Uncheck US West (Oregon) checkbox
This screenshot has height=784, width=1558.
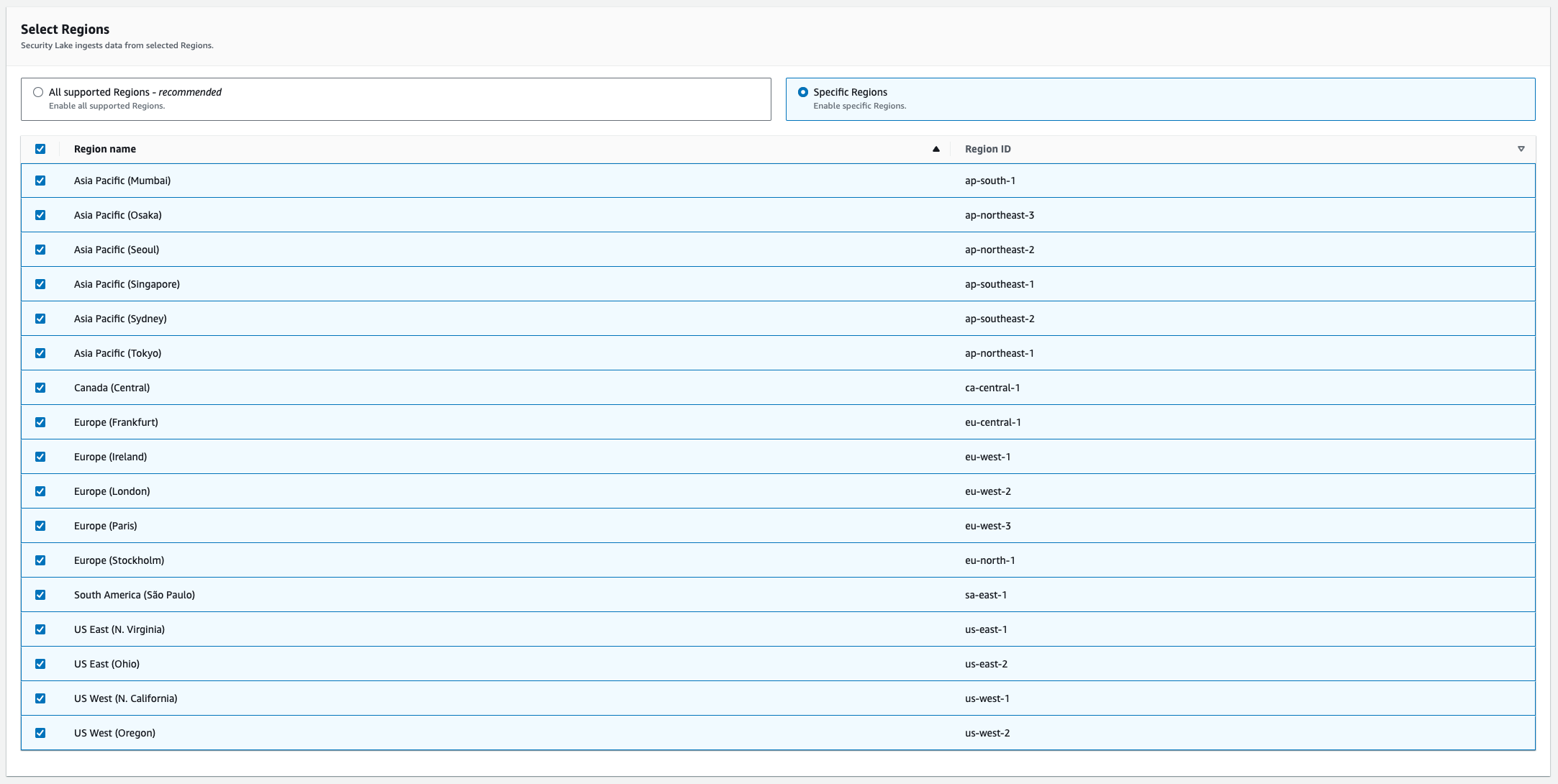[40, 733]
